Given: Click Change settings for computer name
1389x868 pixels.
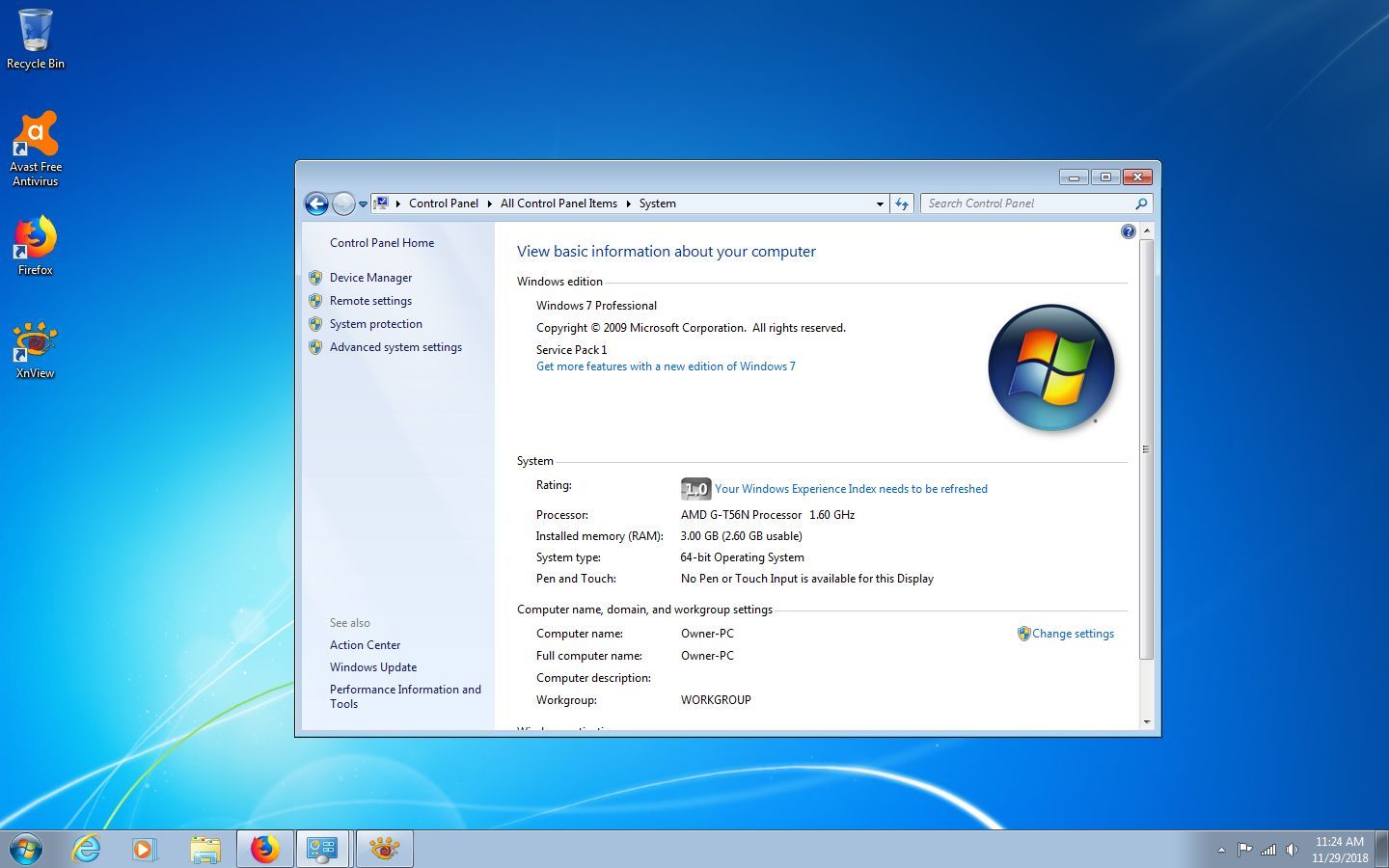Looking at the screenshot, I should tap(1073, 634).
